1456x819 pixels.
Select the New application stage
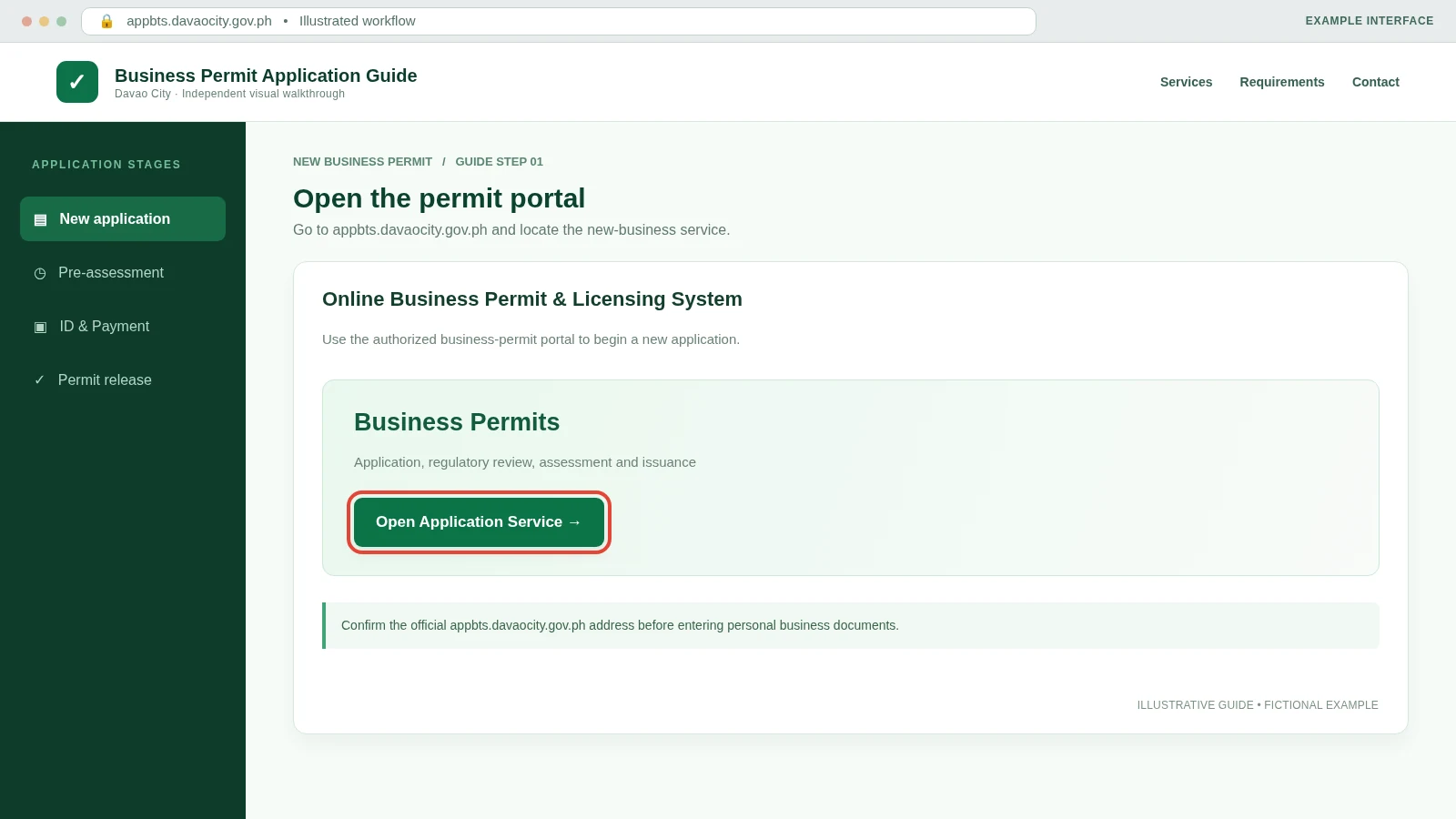(123, 219)
